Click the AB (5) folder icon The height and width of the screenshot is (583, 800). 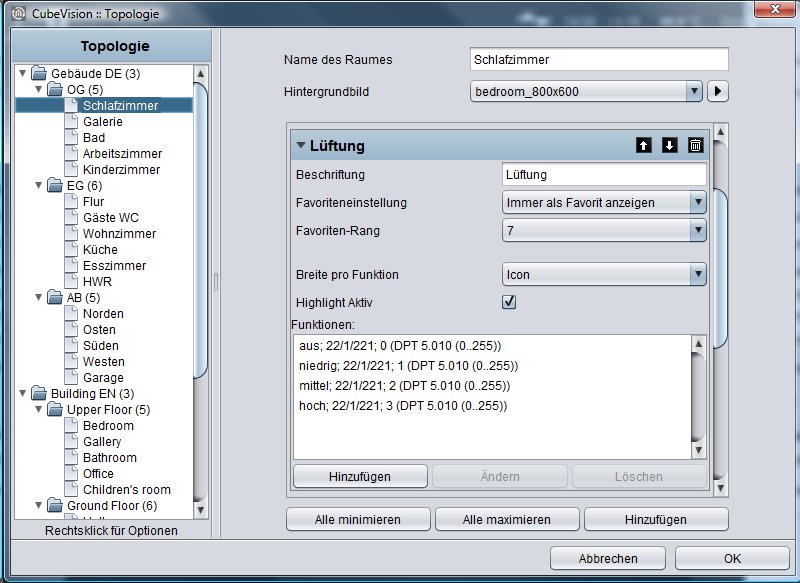(55, 297)
